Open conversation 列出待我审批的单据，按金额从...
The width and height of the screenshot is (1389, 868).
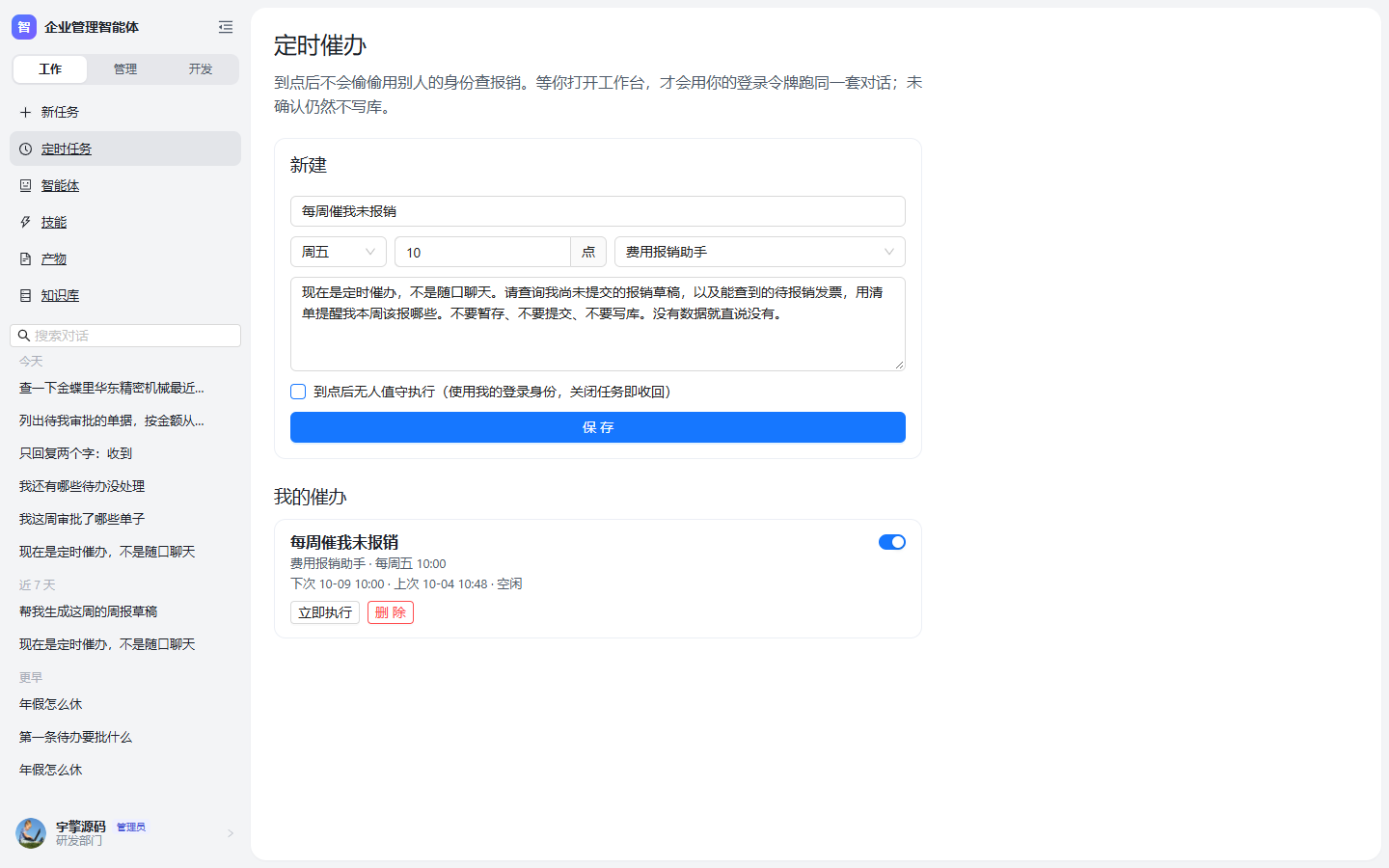coord(112,420)
